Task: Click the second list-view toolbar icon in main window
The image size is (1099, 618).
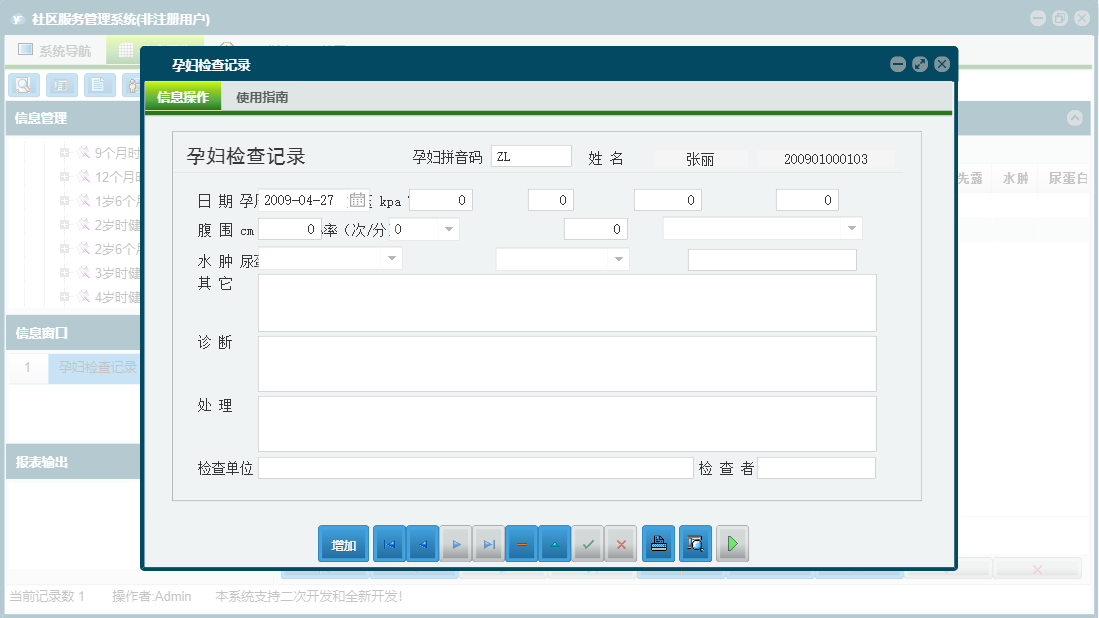Action: click(x=62, y=85)
